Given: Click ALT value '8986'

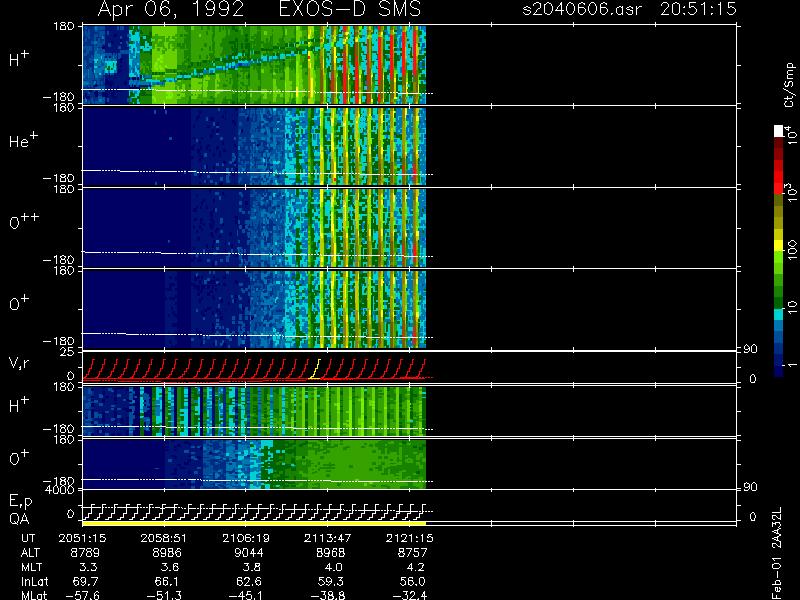Looking at the screenshot, I should coord(167,553).
